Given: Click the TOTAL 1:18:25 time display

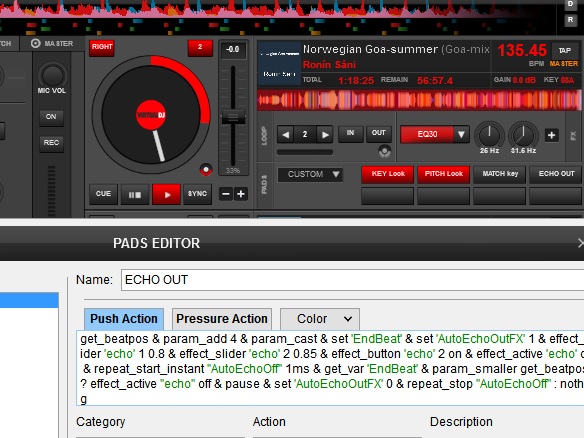Looking at the screenshot, I should [x=356, y=80].
